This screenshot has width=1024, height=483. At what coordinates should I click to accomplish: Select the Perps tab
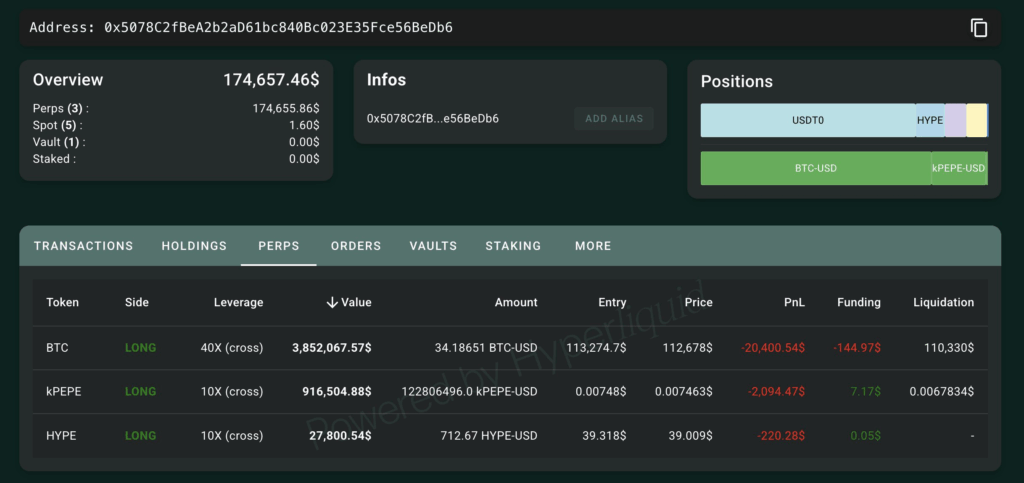tap(279, 246)
